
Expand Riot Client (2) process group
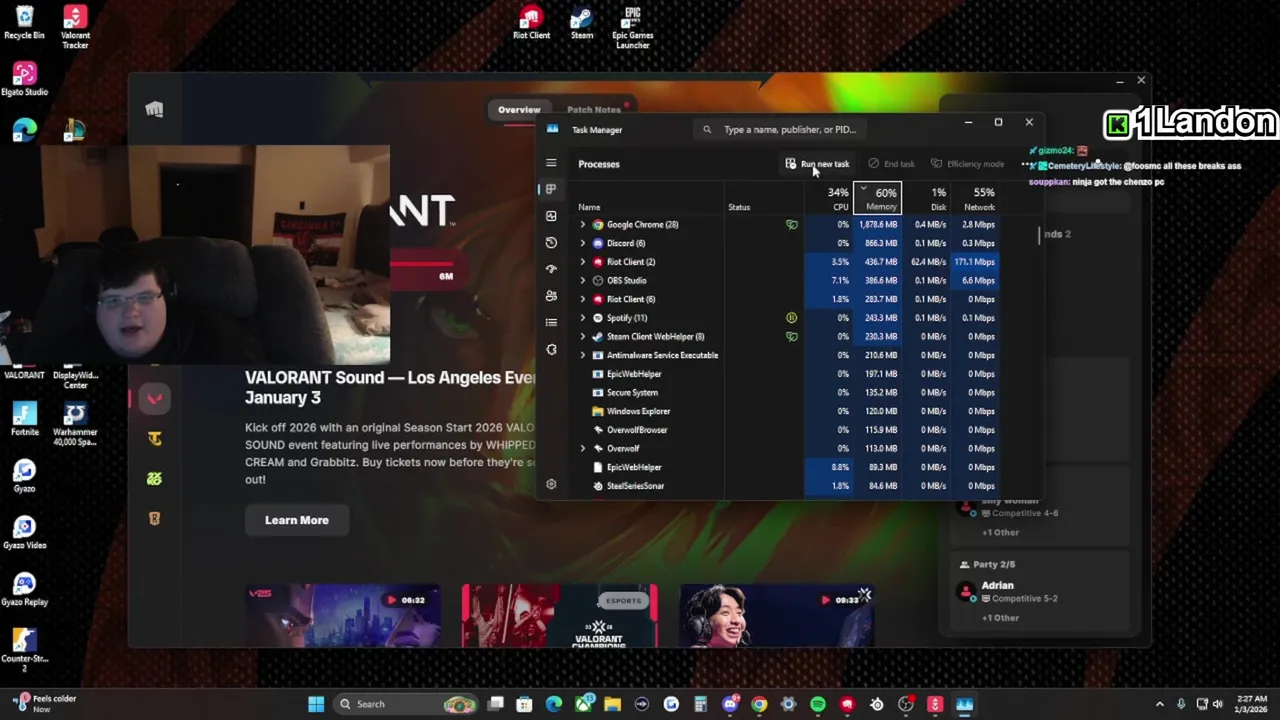pos(583,262)
